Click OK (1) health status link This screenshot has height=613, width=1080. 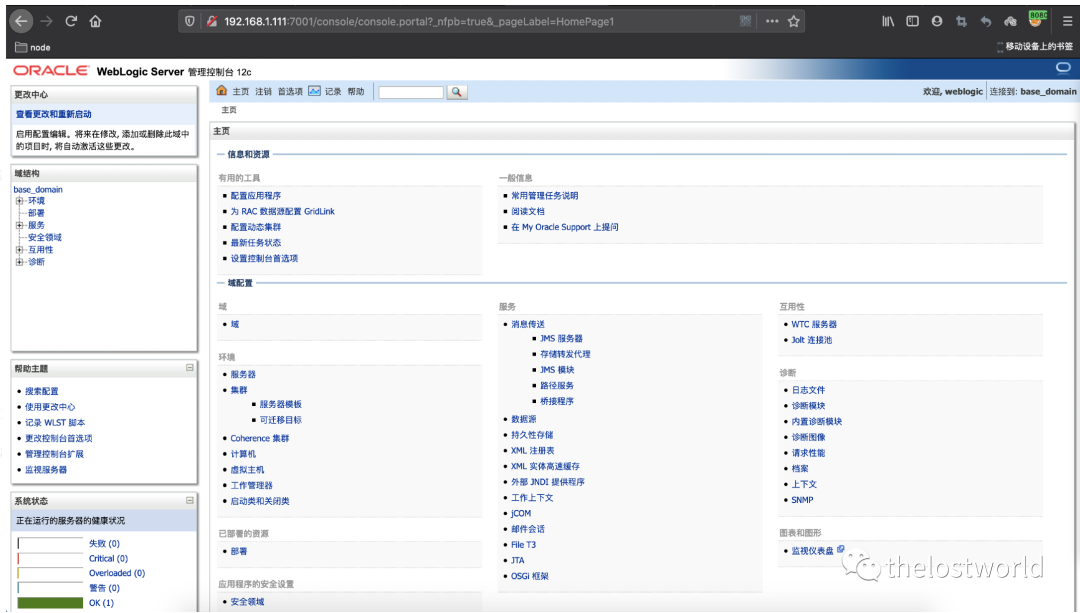[x=101, y=603]
